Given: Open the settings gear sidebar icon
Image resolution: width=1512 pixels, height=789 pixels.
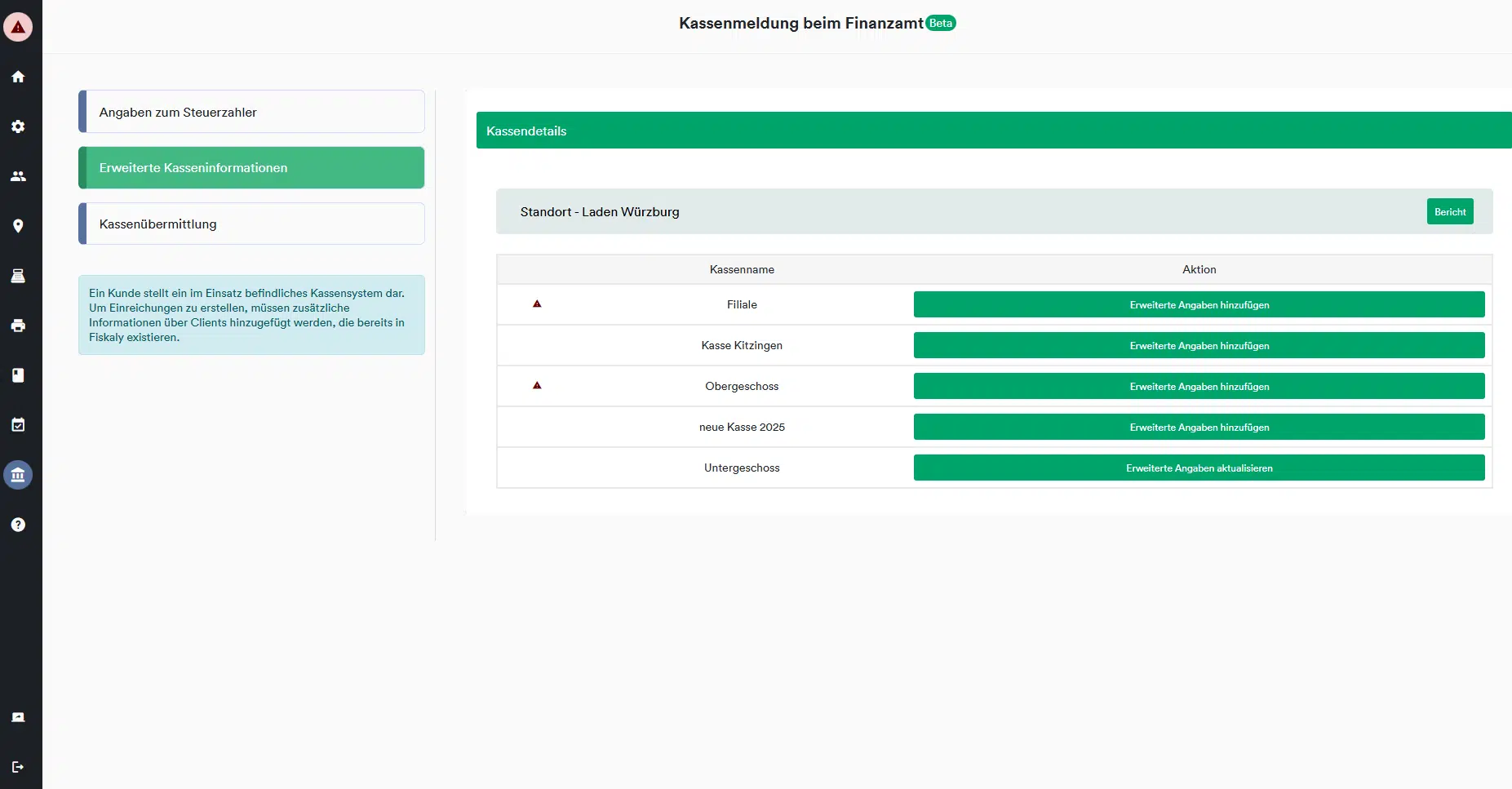Looking at the screenshot, I should tap(18, 126).
